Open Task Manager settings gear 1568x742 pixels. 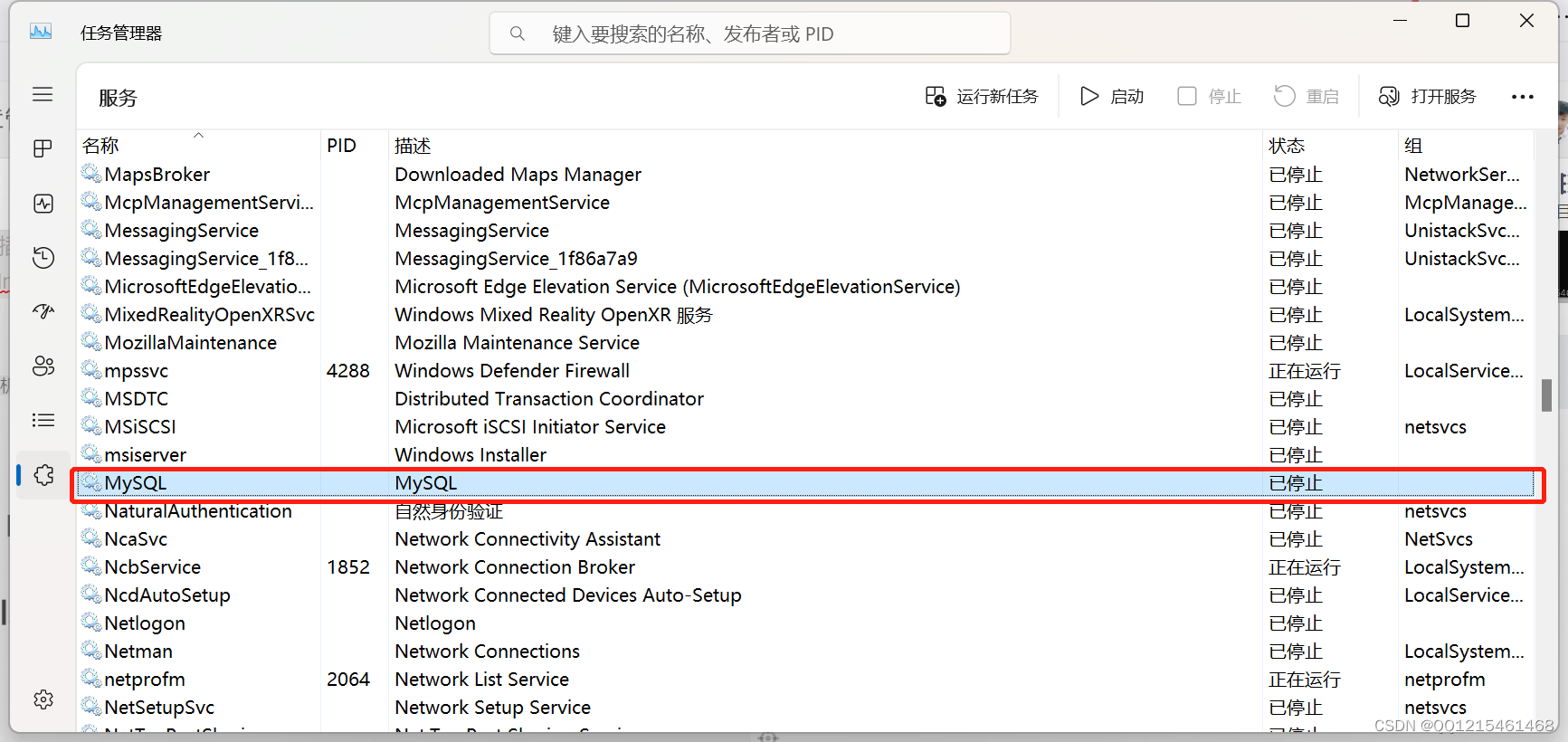(43, 699)
